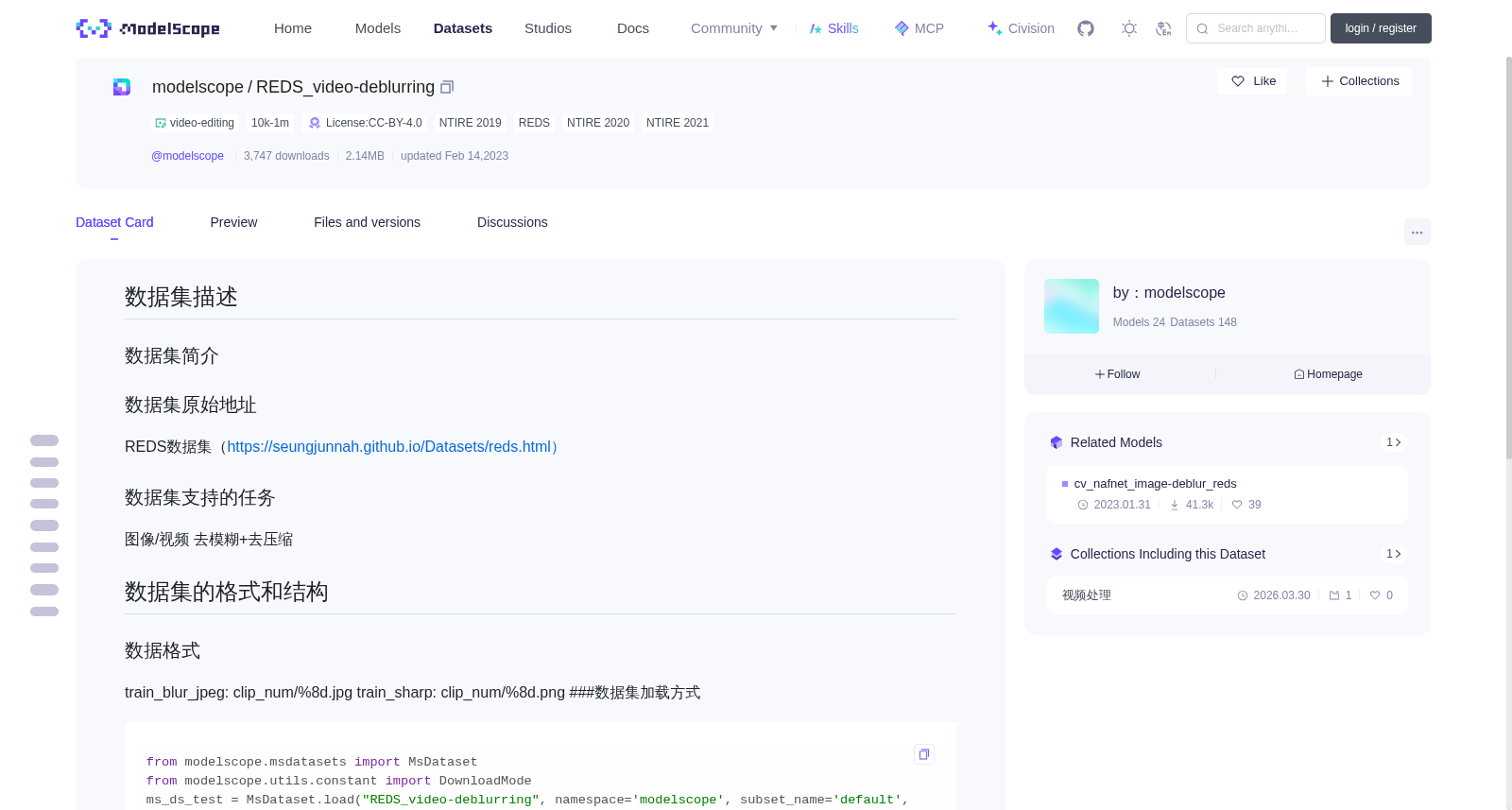The height and width of the screenshot is (810, 1512).
Task: Click the heart Like button
Action: (x=1252, y=81)
